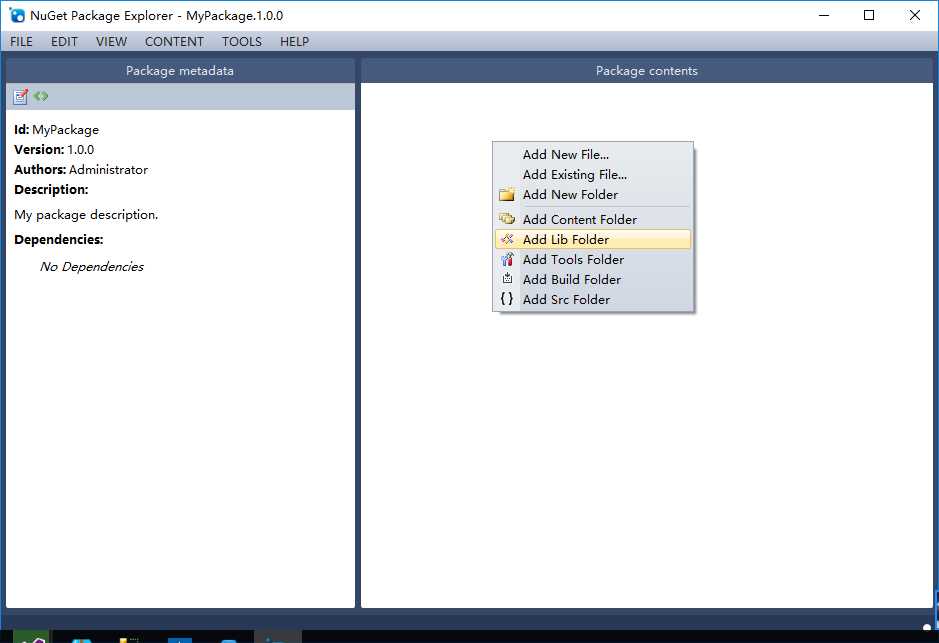Viewport: 939px width, 643px height.
Task: Open the CONTENT menu
Action: pos(174,41)
